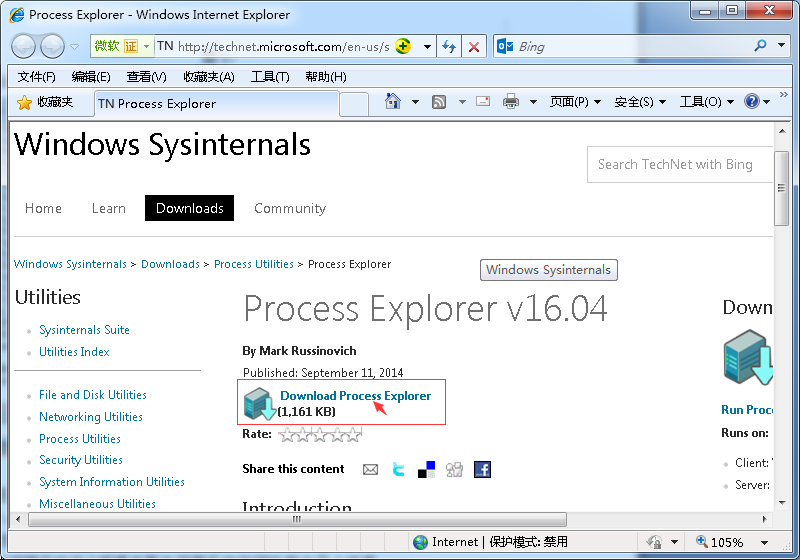Click the Print toolbar icon
Screen dimensions: 800x560
tap(511, 102)
